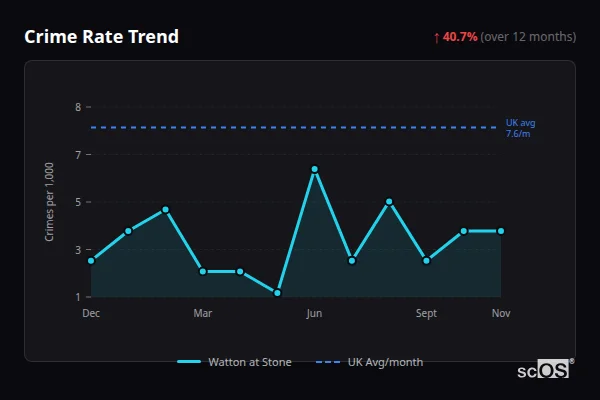Click the Watton at Stone legend line swatch
This screenshot has width=600, height=400.
coord(189,362)
